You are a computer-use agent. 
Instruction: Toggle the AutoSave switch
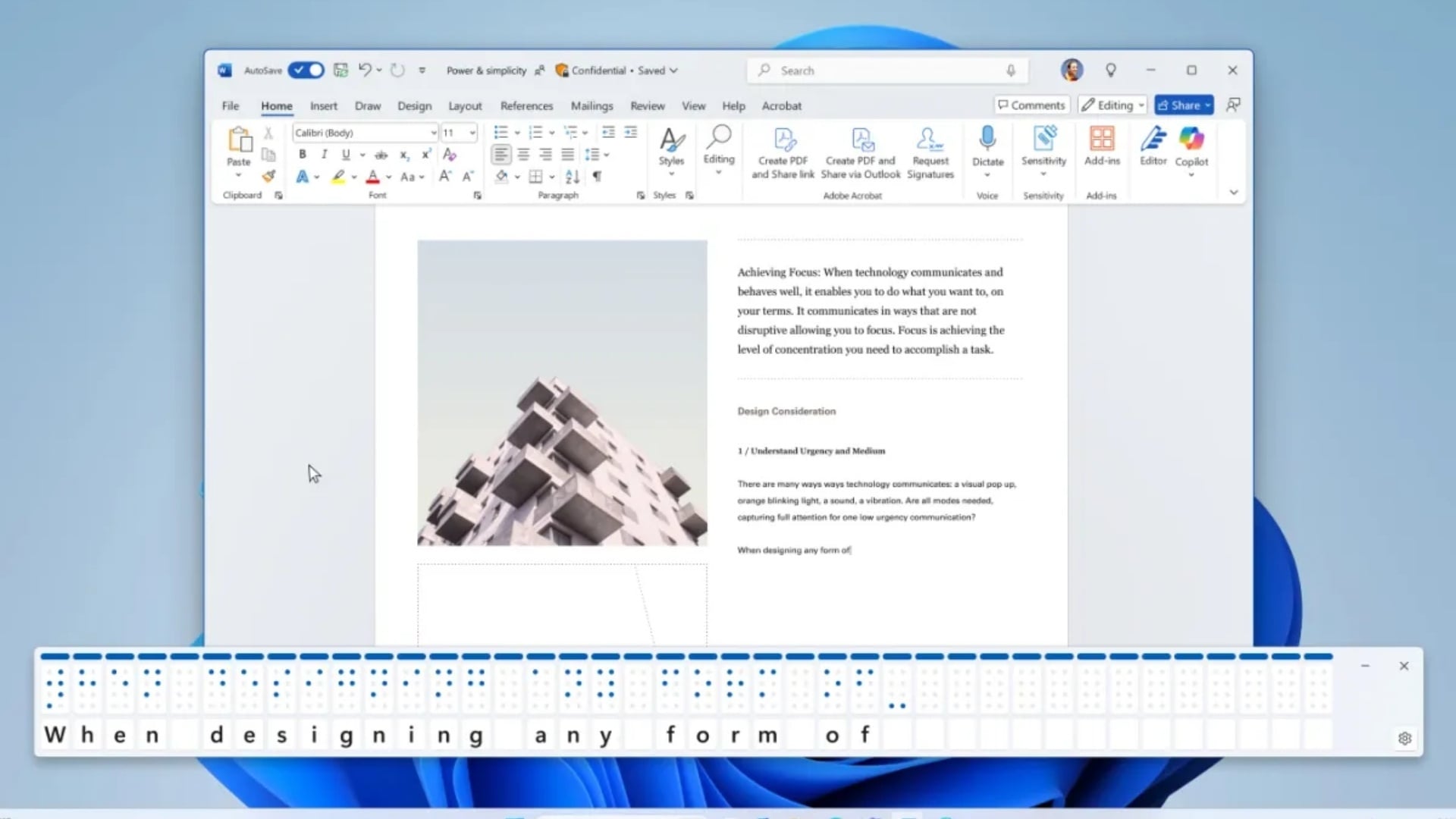[306, 70]
